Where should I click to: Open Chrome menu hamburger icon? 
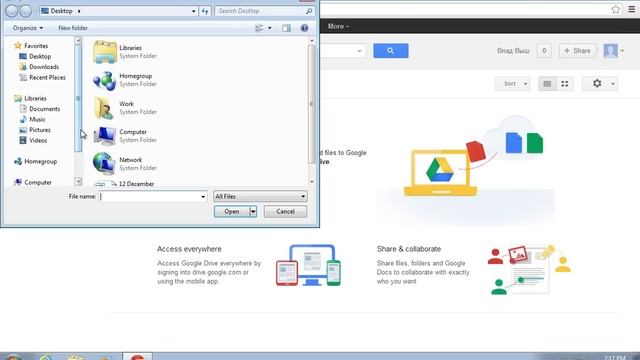631,9
